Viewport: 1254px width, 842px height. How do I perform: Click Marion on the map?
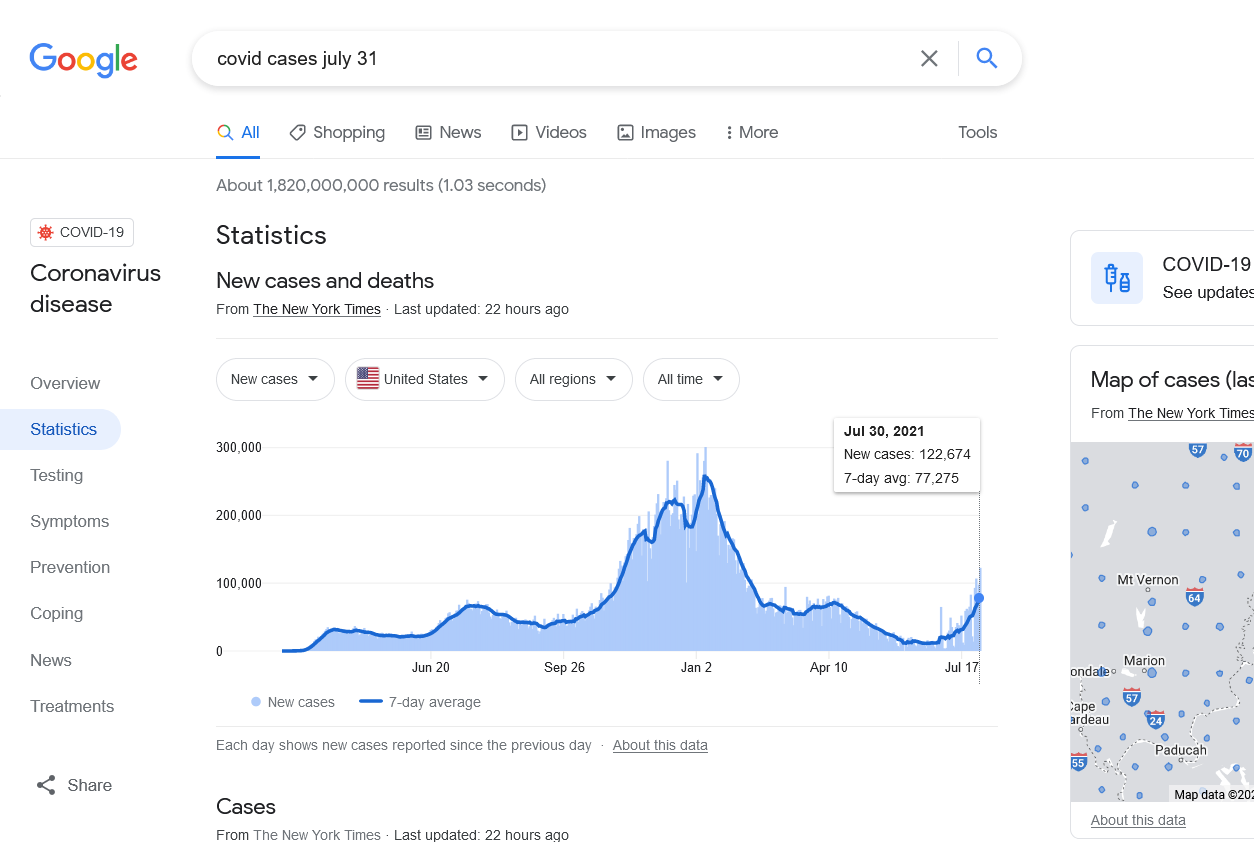tap(1144, 661)
